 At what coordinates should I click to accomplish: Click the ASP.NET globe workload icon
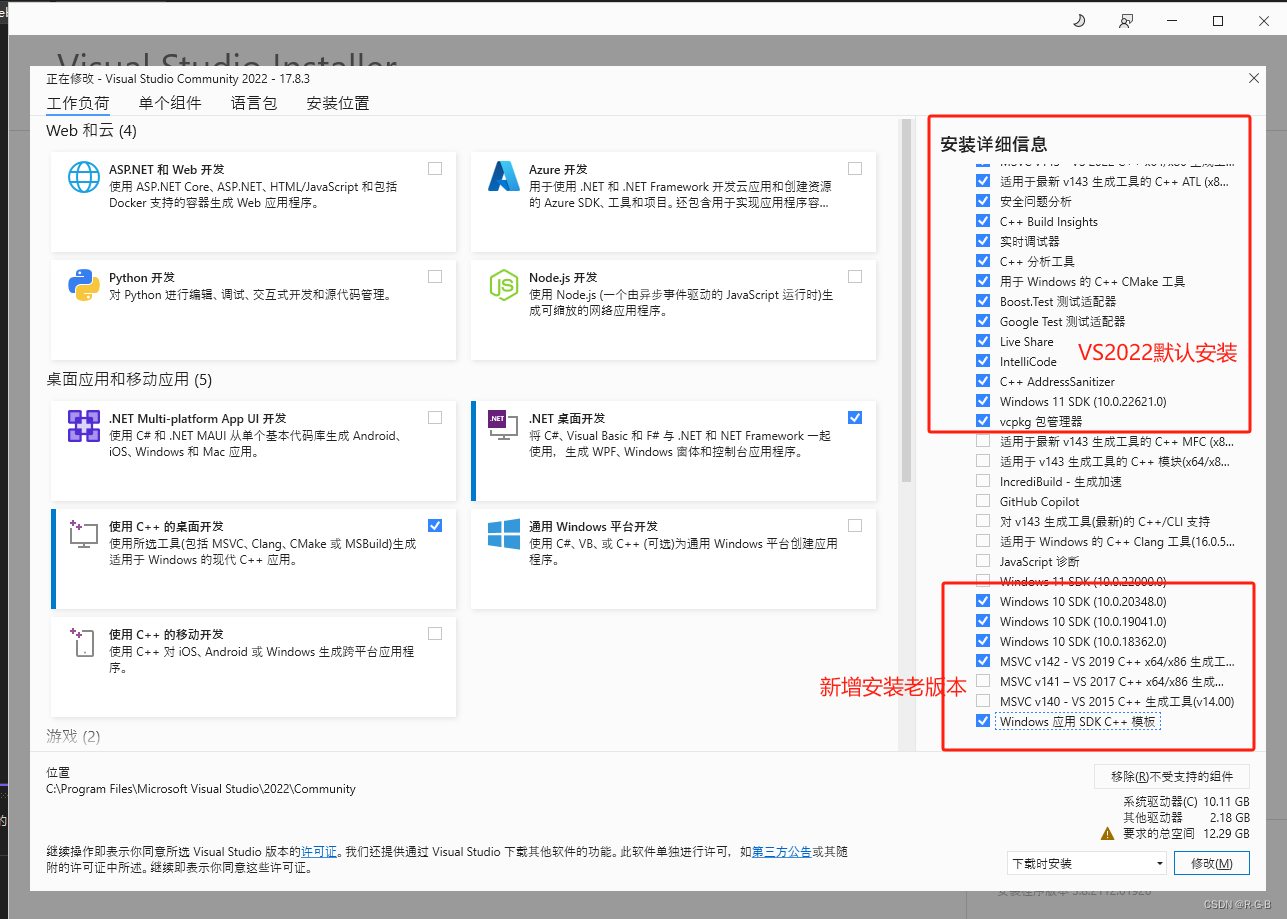(x=84, y=177)
